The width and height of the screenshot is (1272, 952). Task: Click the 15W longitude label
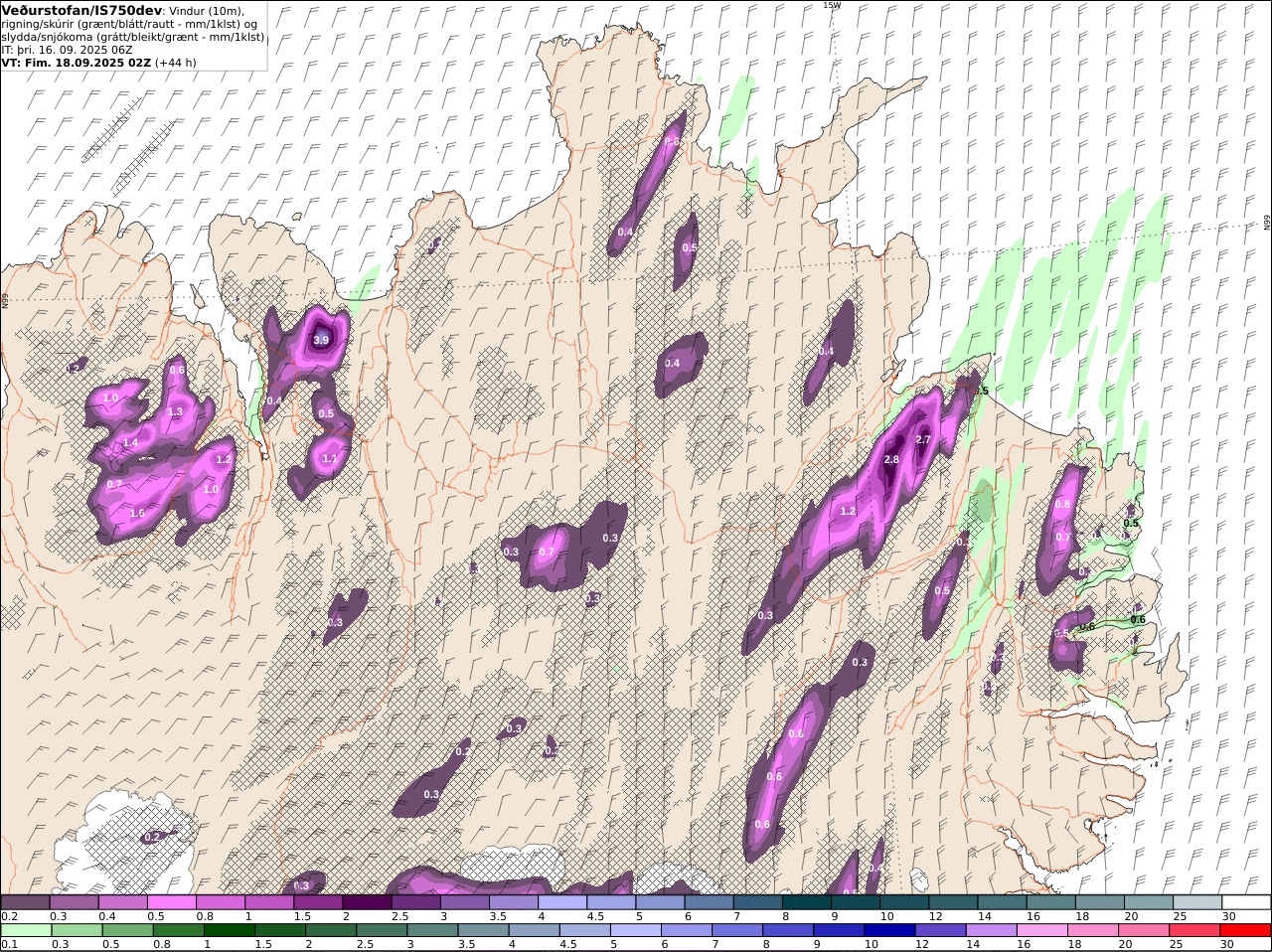tap(832, 5)
